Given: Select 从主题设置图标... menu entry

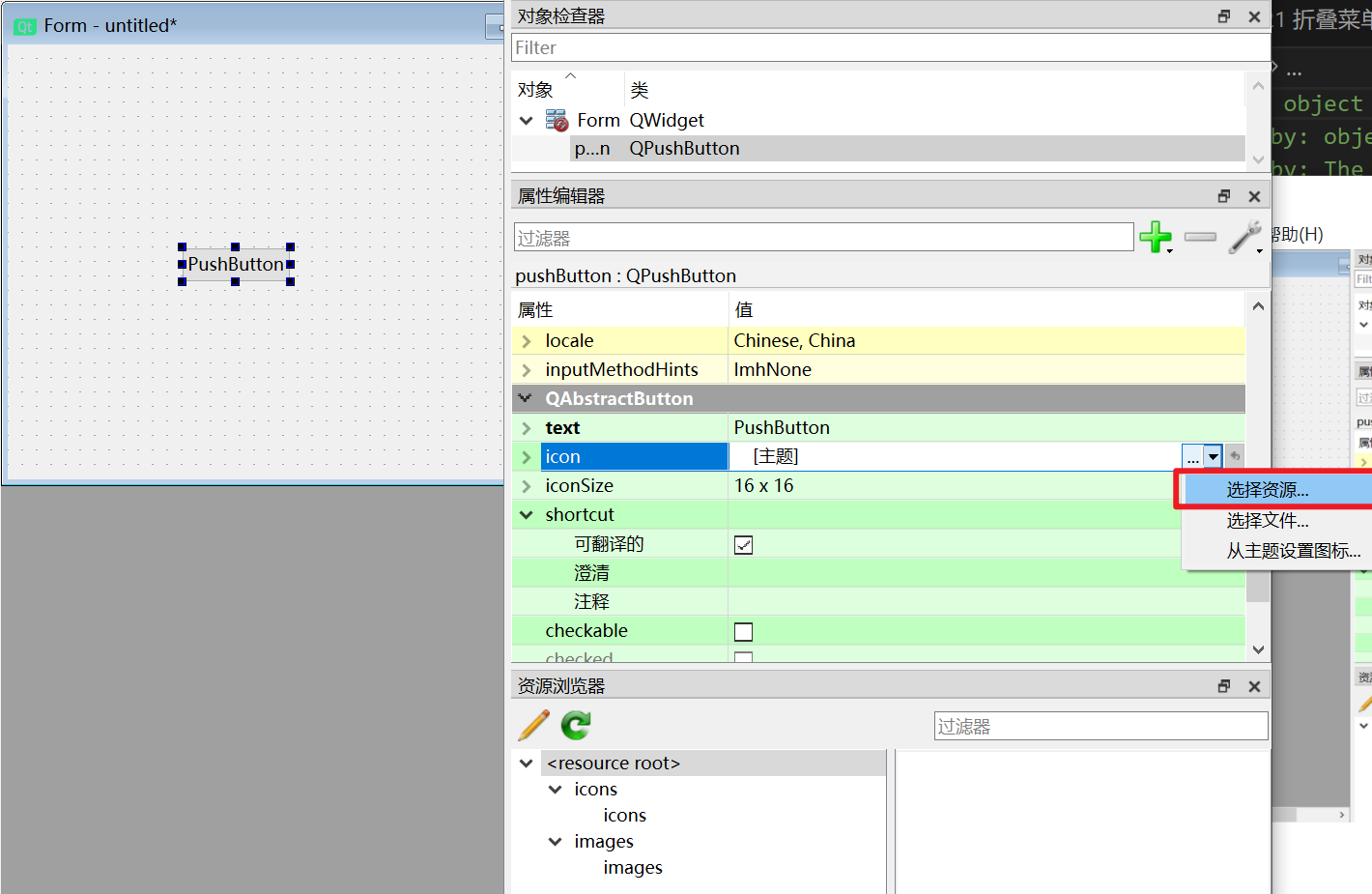Looking at the screenshot, I should click(x=1293, y=551).
